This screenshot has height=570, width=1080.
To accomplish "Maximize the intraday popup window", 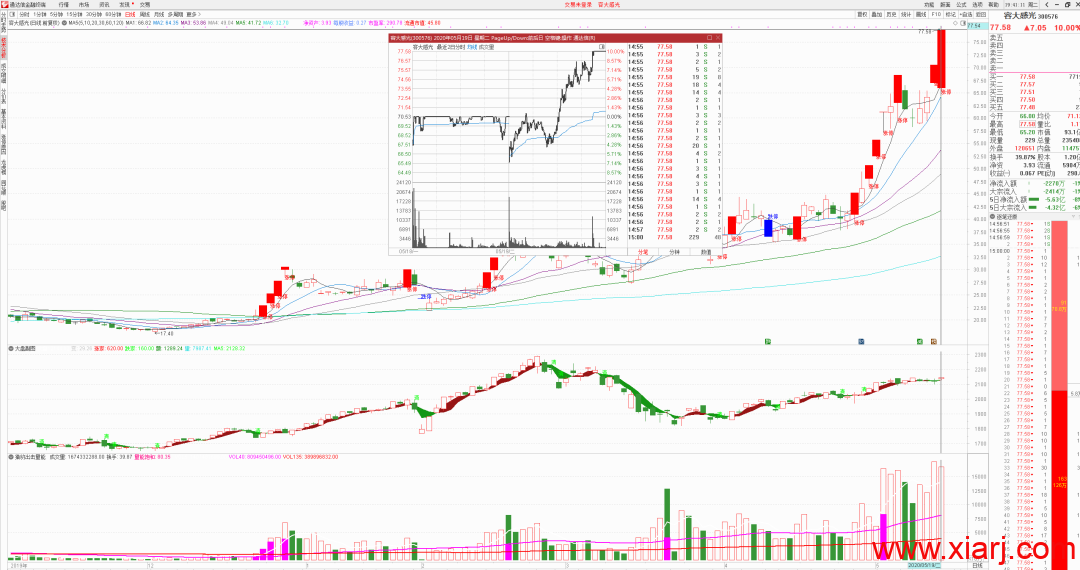I will pyautogui.click(x=709, y=38).
